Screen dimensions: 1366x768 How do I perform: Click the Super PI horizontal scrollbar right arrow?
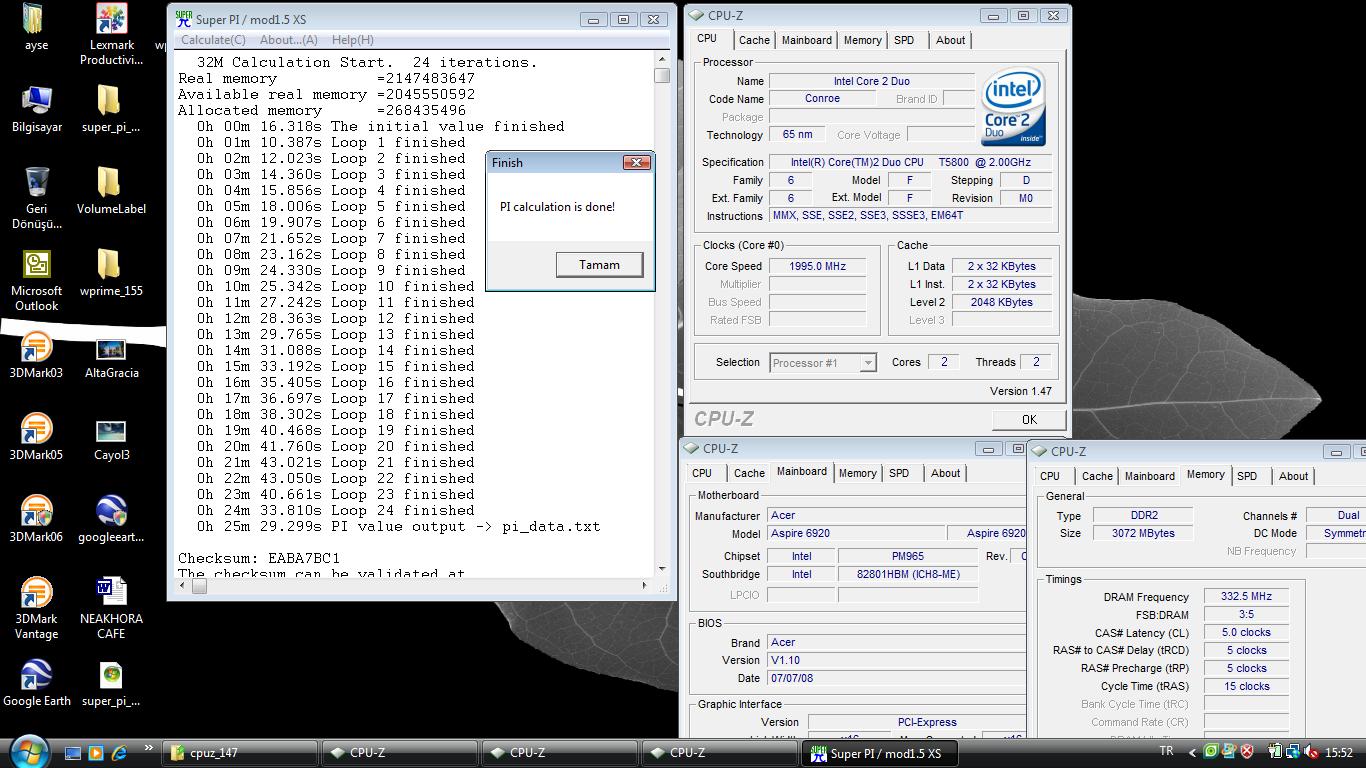click(x=646, y=587)
